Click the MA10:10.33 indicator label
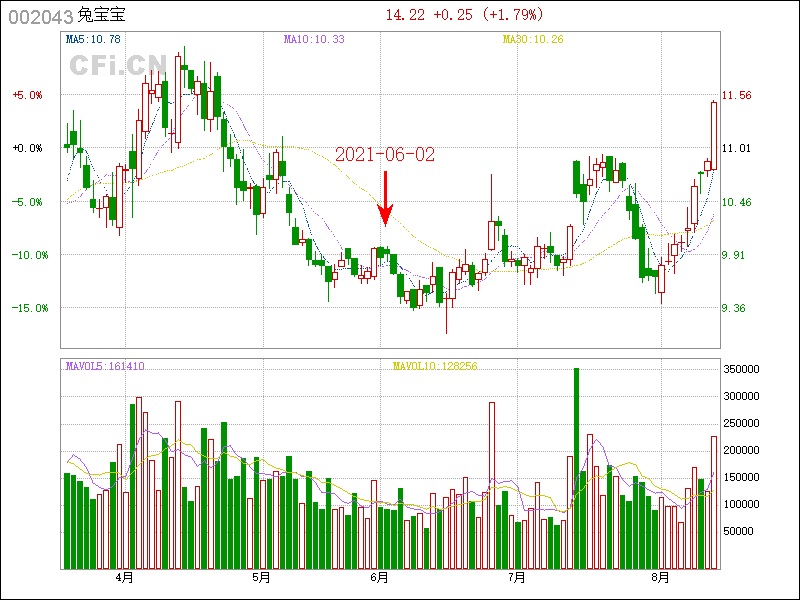The image size is (800, 600). click(x=314, y=39)
